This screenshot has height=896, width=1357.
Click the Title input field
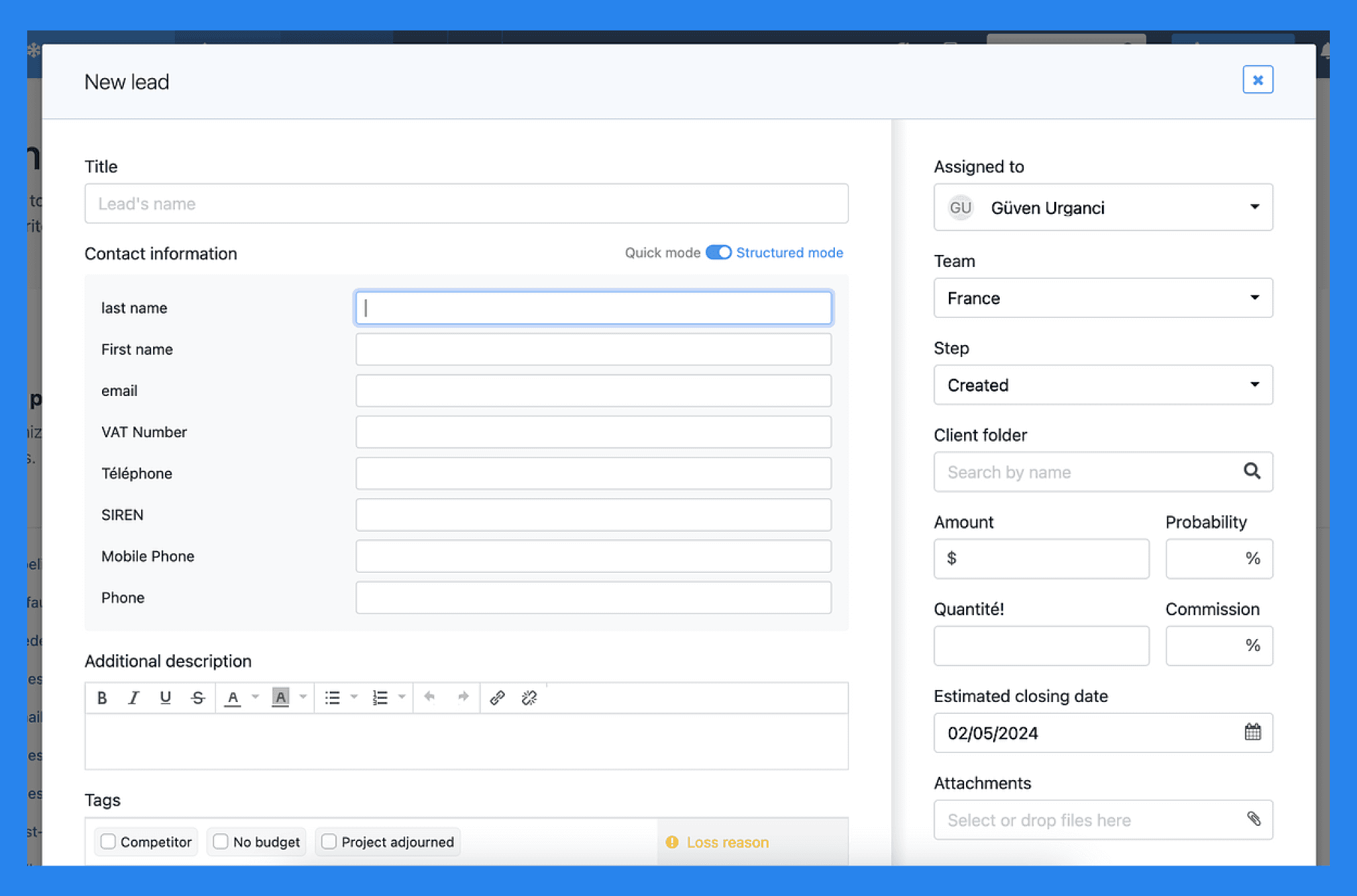pyautogui.click(x=466, y=203)
